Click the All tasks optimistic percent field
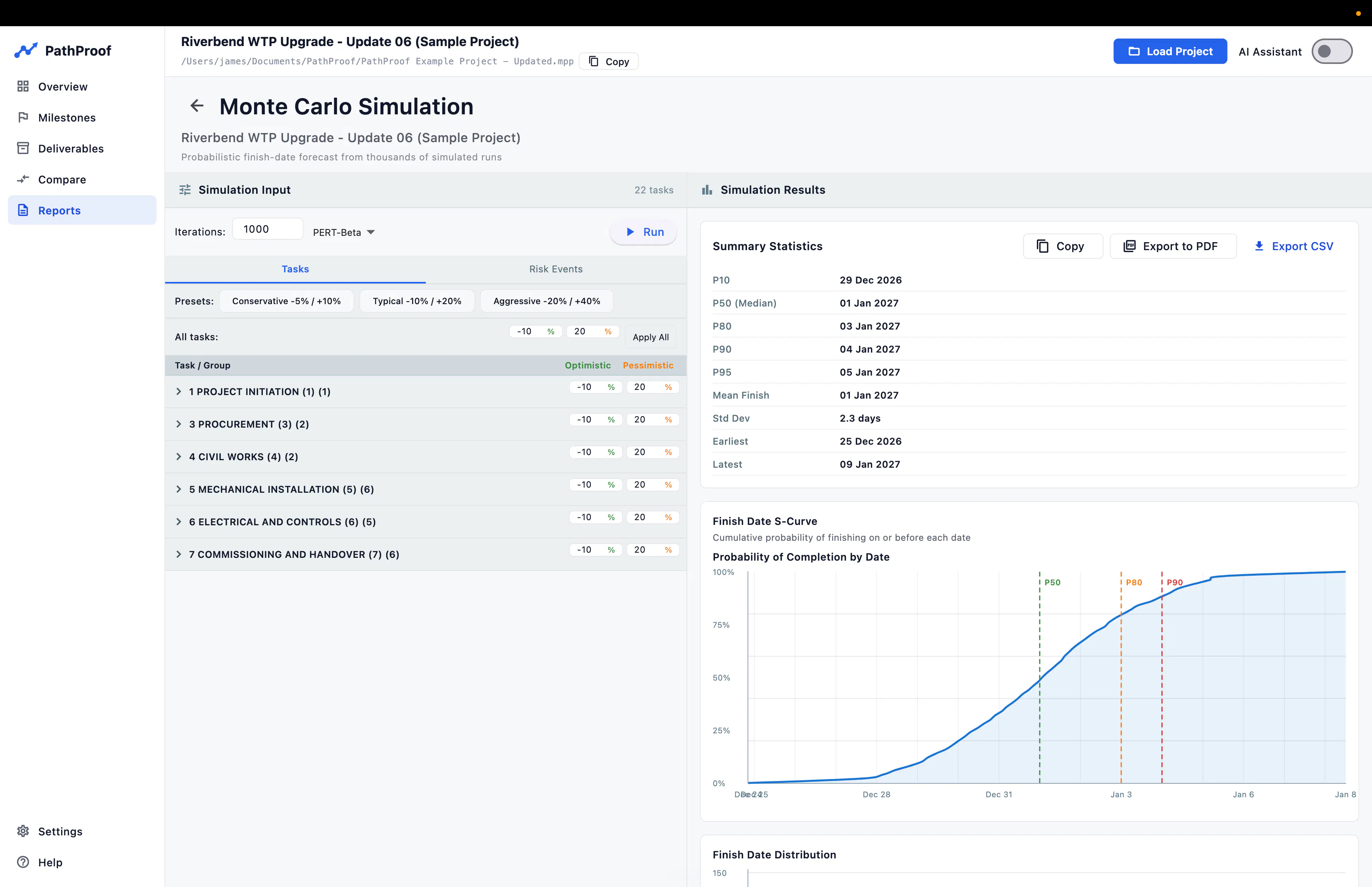This screenshot has height=887, width=1372. (535, 331)
